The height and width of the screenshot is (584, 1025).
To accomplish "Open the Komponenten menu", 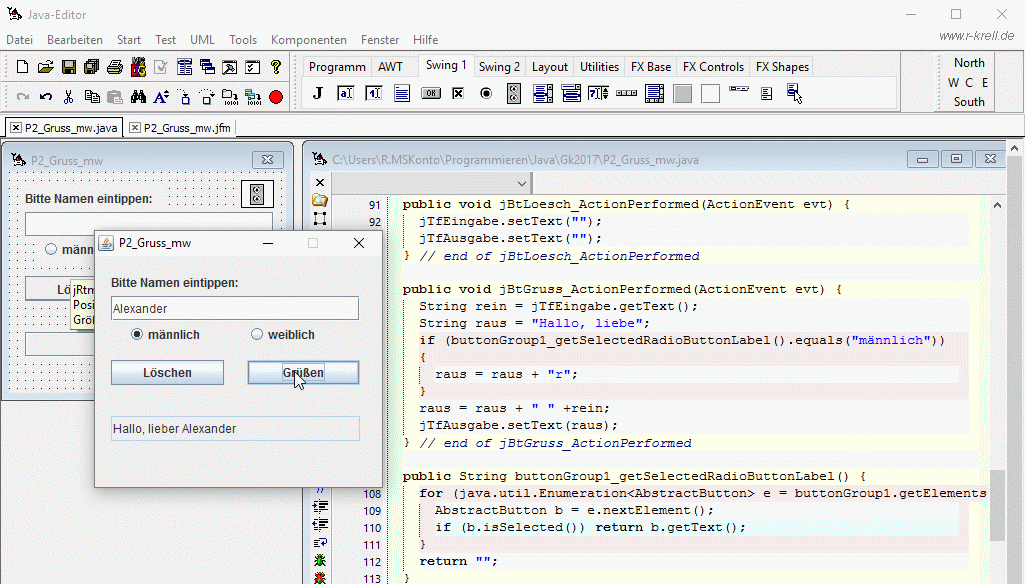I will (308, 40).
